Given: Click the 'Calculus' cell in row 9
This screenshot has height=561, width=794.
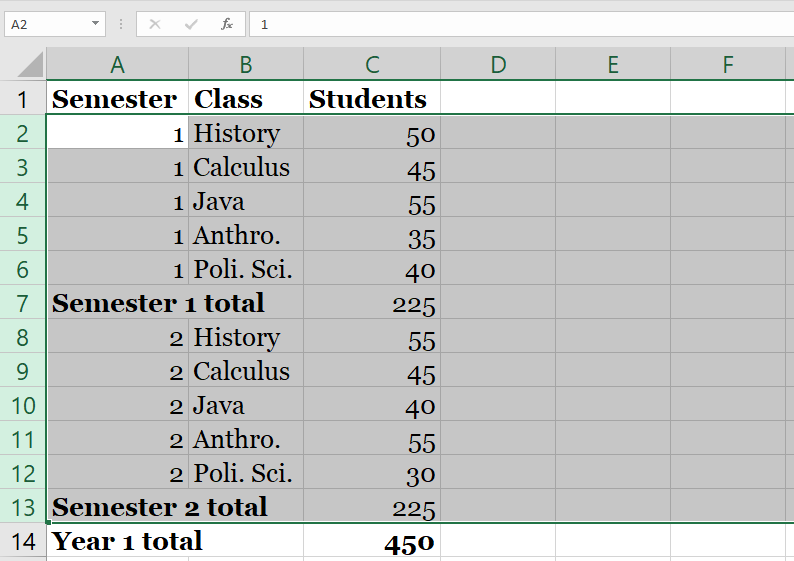Looking at the screenshot, I should point(246,371).
